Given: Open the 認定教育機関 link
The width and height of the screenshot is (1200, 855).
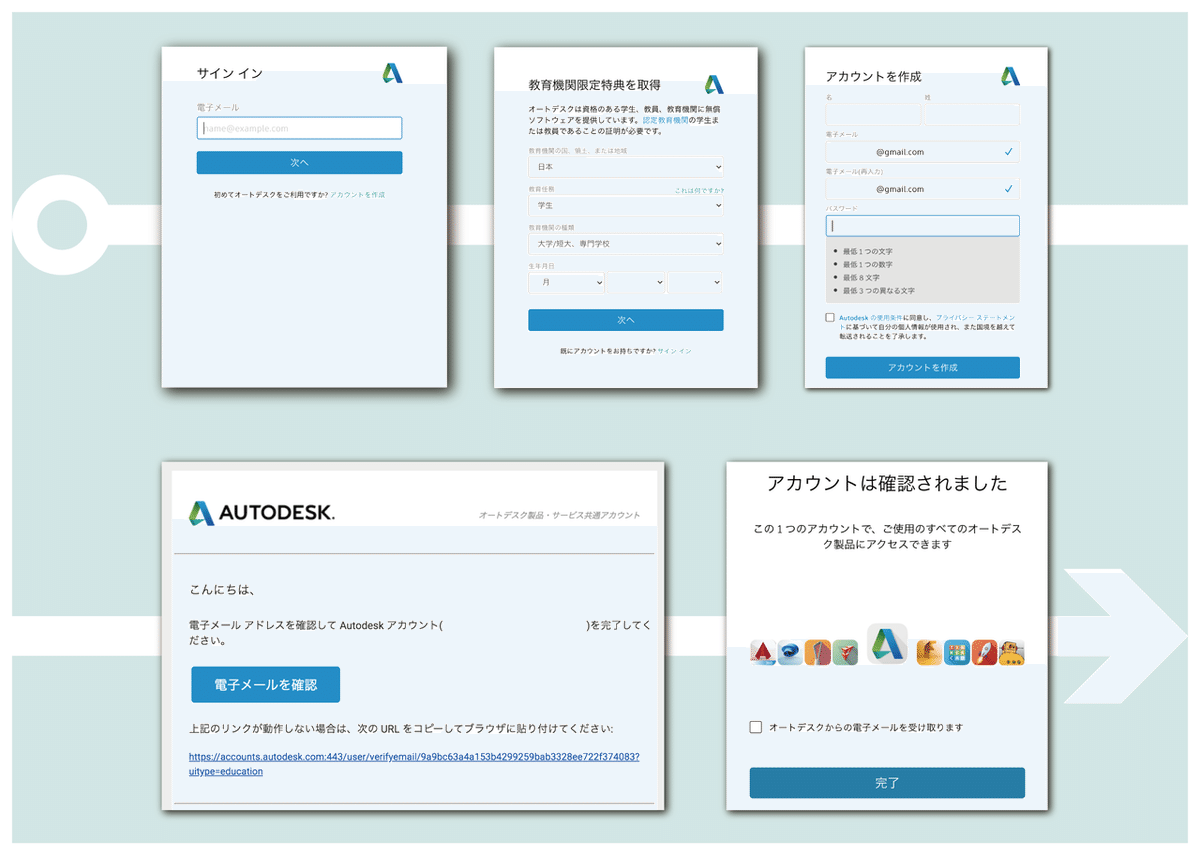Looking at the screenshot, I should click(665, 120).
